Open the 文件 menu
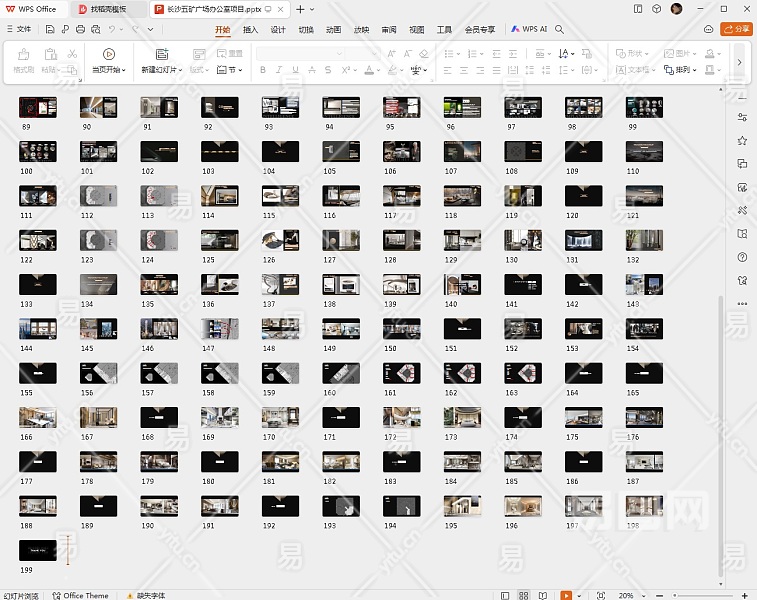Image resolution: width=757 pixels, height=600 pixels. [x=20, y=30]
